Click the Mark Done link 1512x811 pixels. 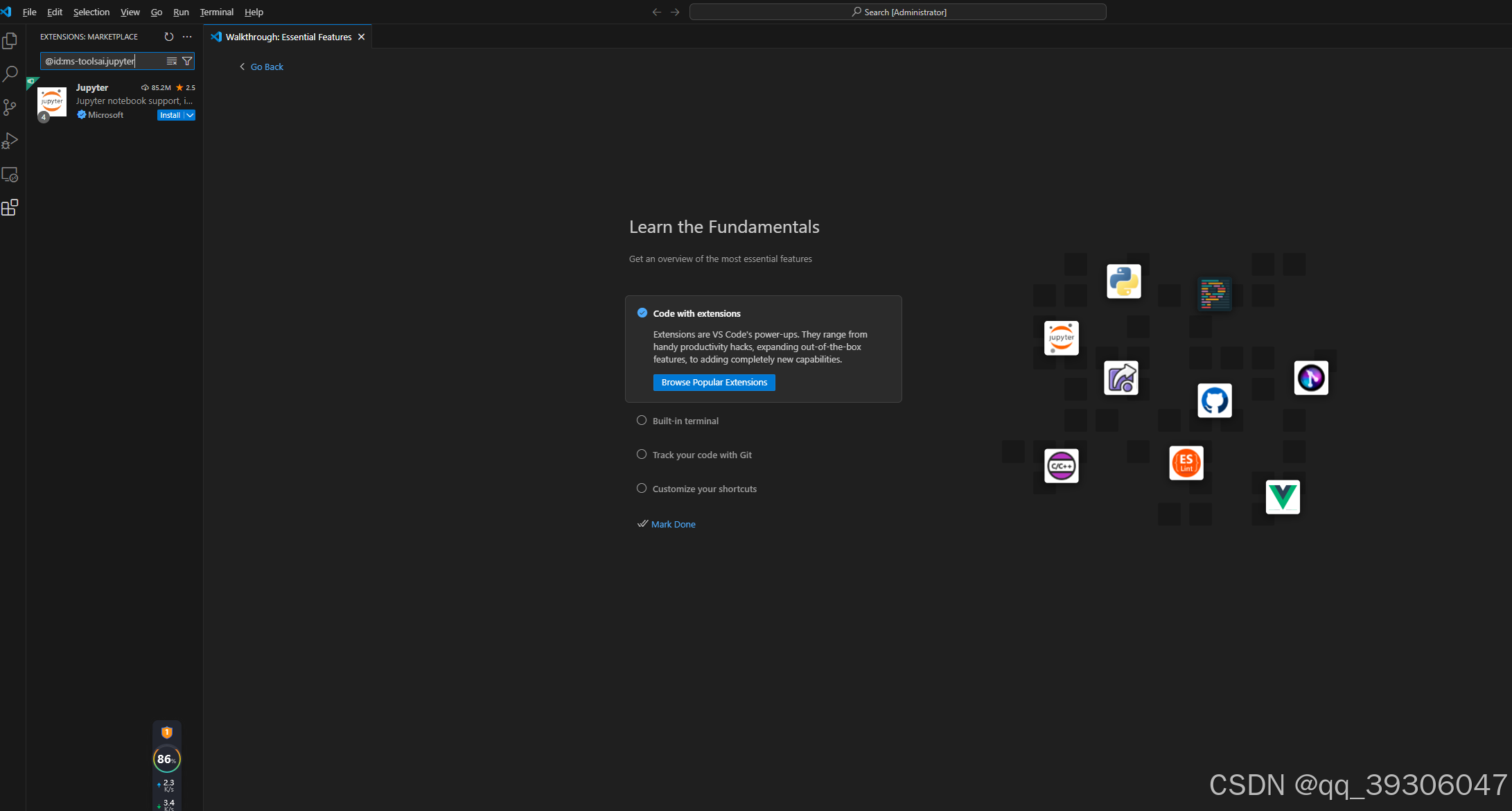[674, 524]
